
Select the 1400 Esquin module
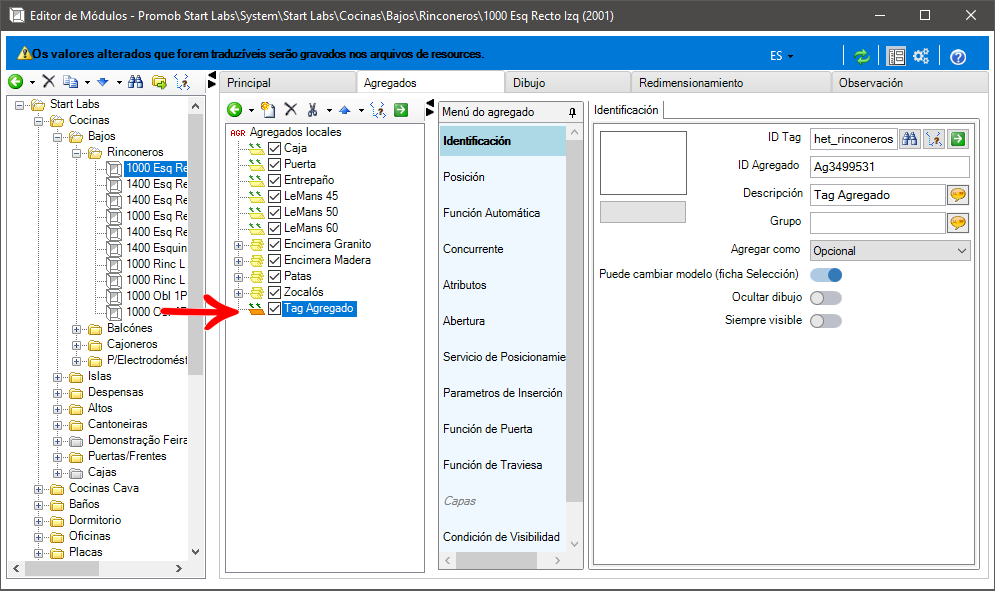[x=156, y=248]
